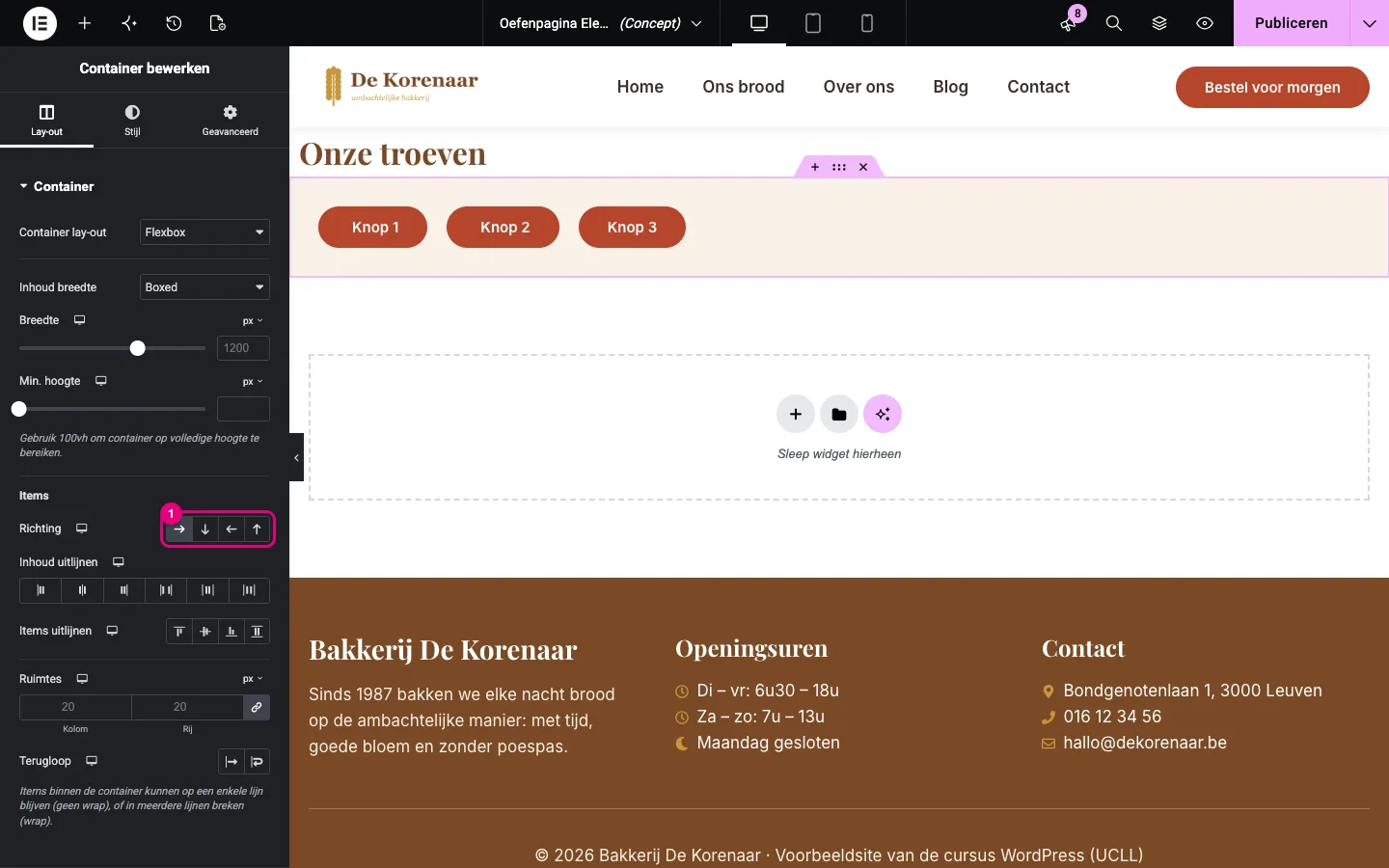
Task: Click the Knop 2 button
Action: (x=504, y=228)
